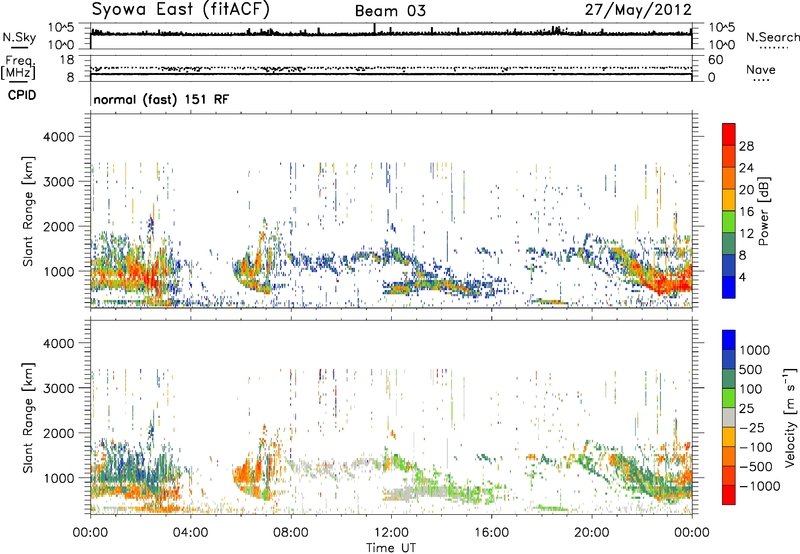
Task: Click the date '27/May/2012'
Action: 638,9
